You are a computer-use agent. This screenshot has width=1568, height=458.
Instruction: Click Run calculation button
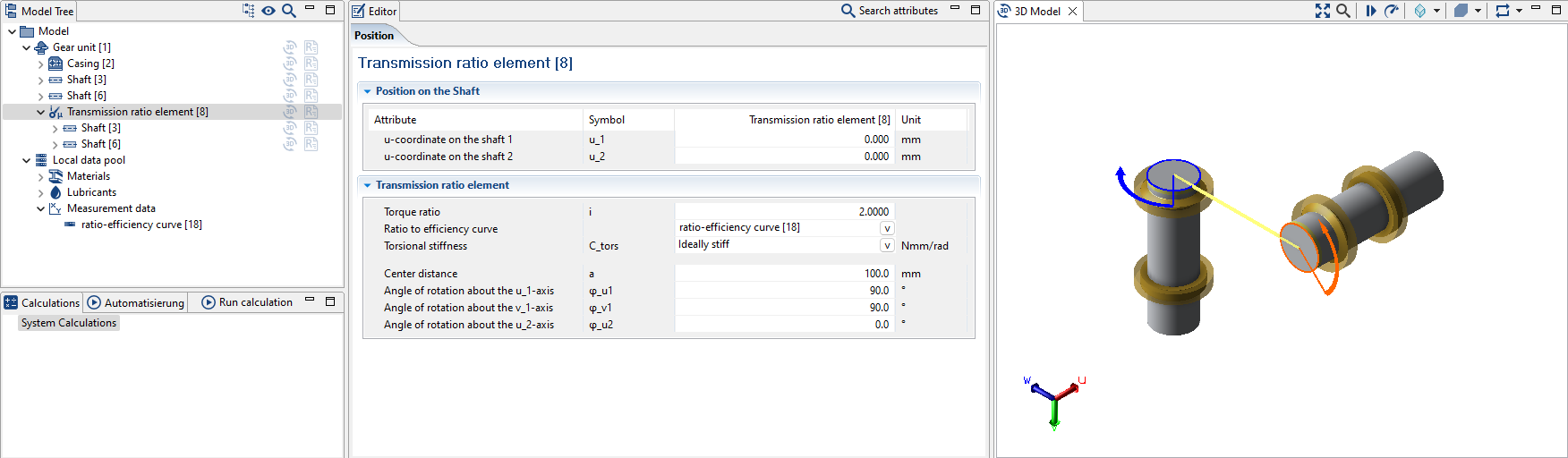[x=248, y=302]
